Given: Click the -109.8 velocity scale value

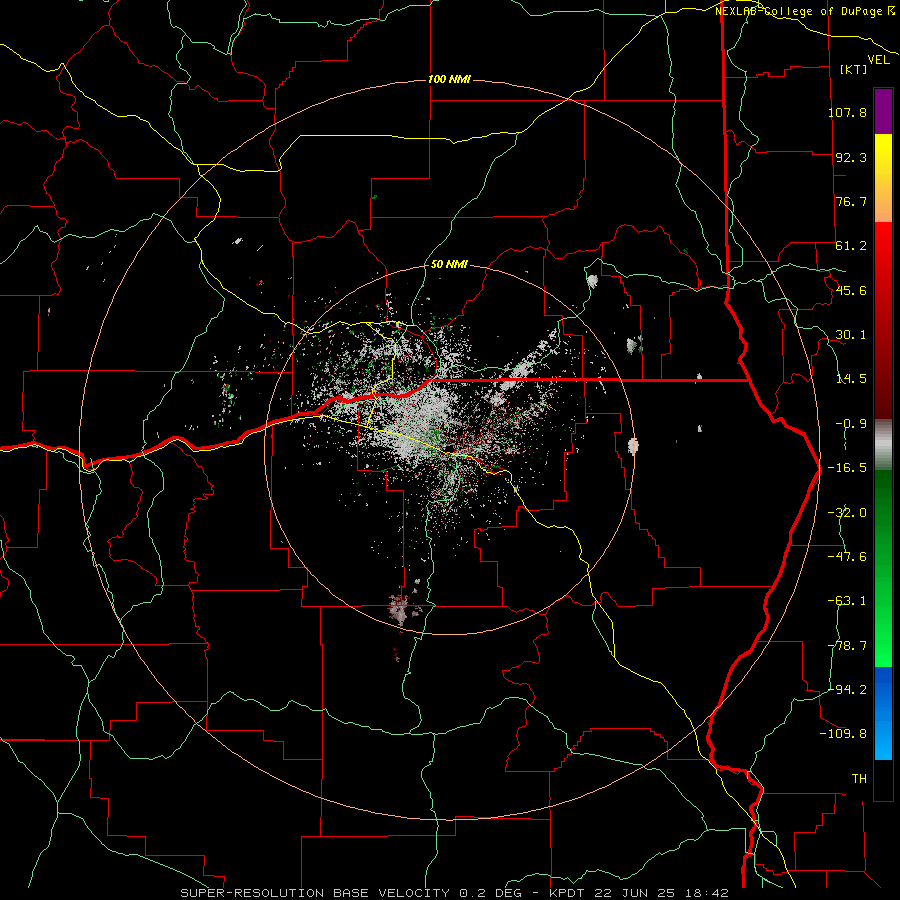Looking at the screenshot, I should coord(843,734).
